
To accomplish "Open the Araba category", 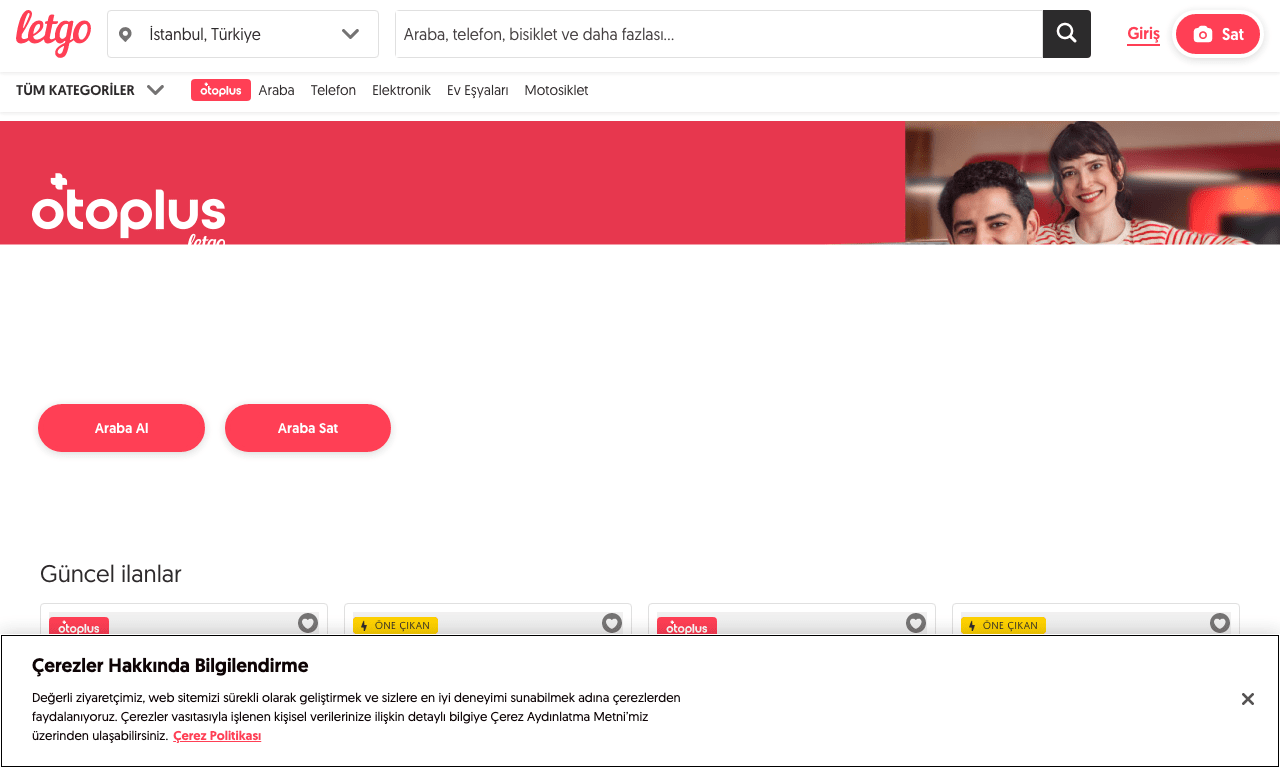I will 276,90.
